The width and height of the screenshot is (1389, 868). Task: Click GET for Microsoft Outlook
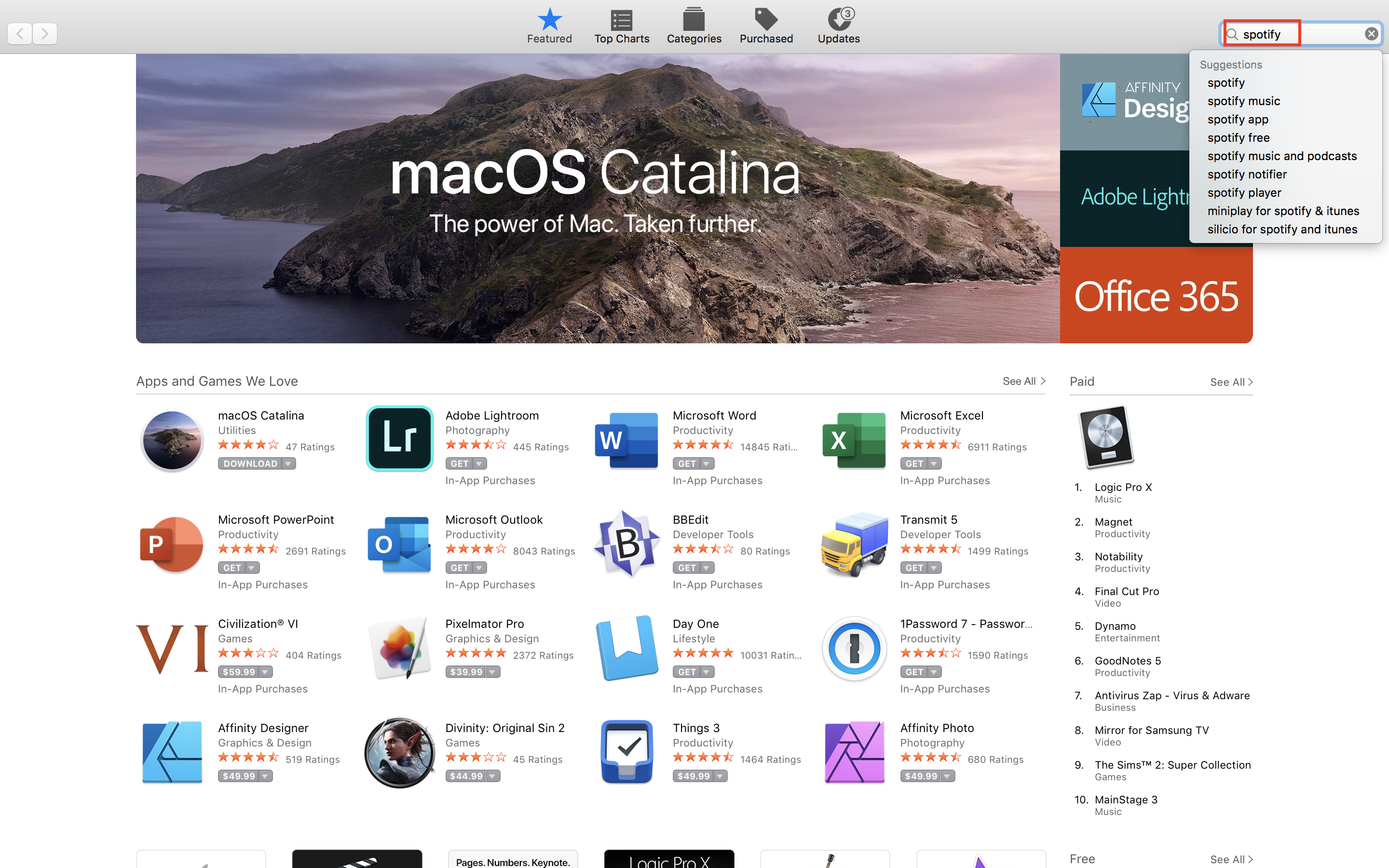(459, 568)
